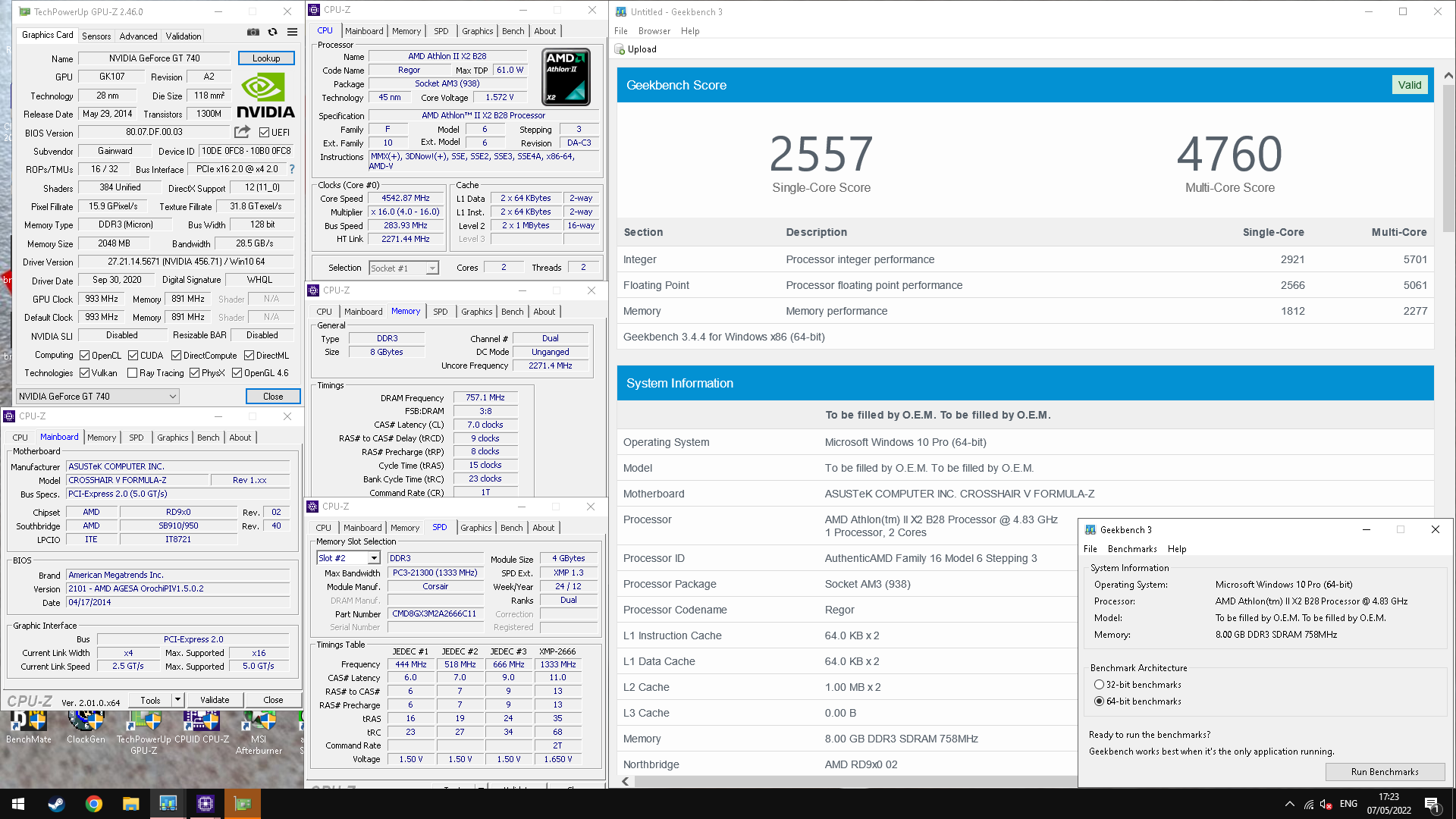Toggle the DirectML checkbox

pos(249,355)
